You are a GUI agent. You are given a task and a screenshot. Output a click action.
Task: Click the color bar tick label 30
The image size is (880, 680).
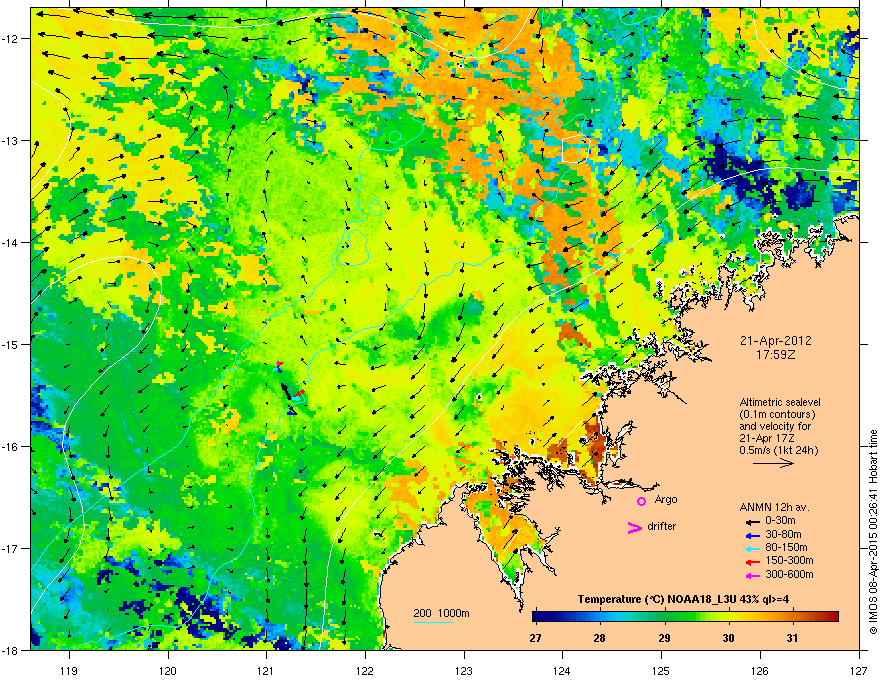click(x=728, y=638)
